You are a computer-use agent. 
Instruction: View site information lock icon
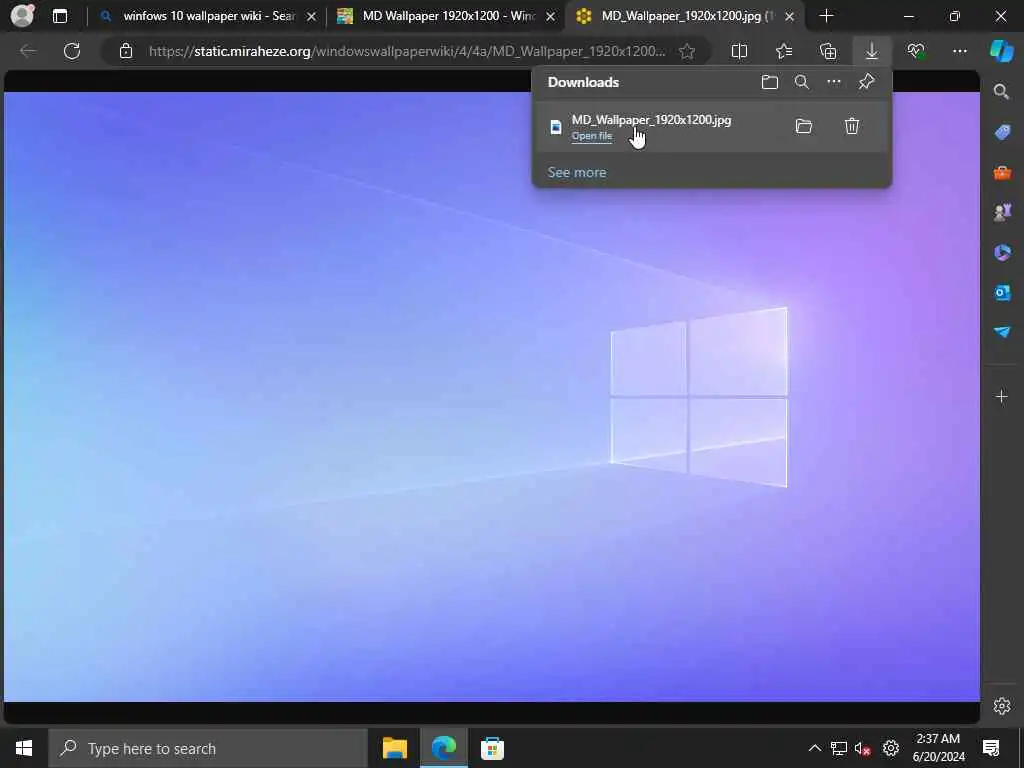tap(125, 51)
